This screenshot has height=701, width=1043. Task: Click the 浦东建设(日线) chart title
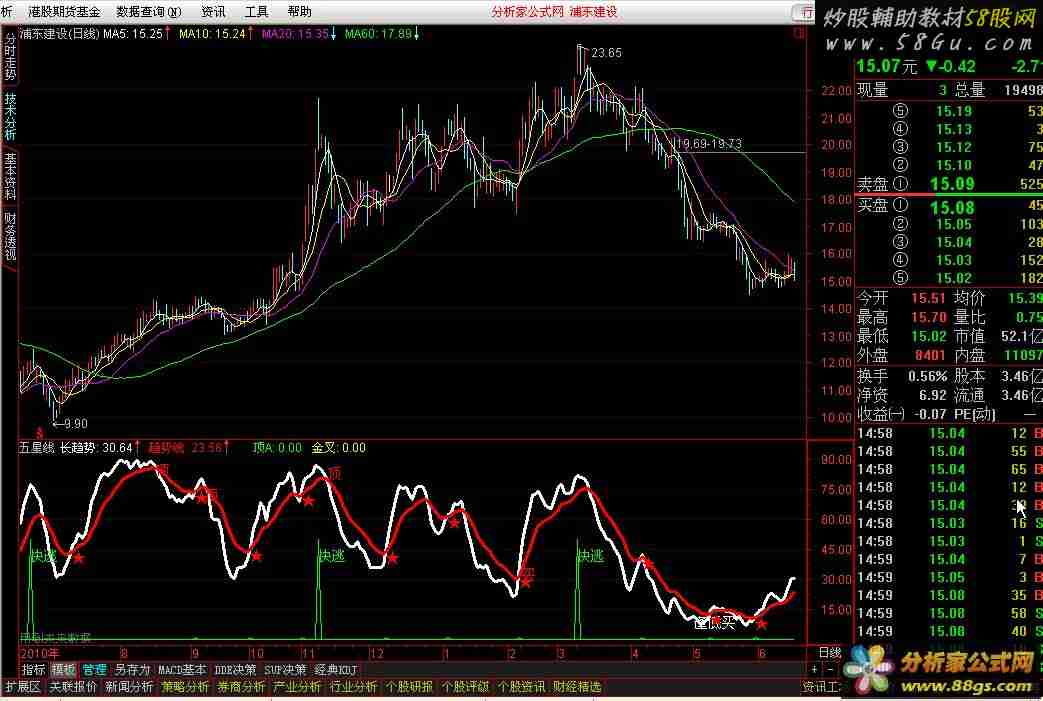tap(59, 33)
